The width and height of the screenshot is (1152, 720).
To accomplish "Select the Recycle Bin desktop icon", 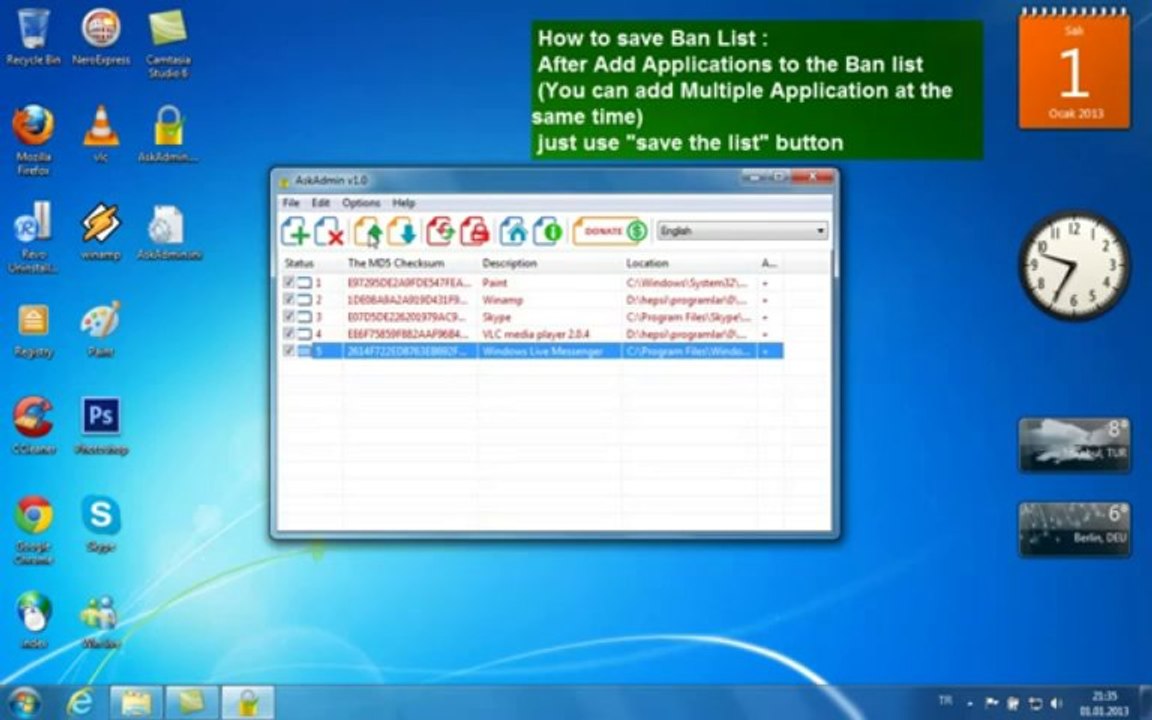I will [33, 37].
